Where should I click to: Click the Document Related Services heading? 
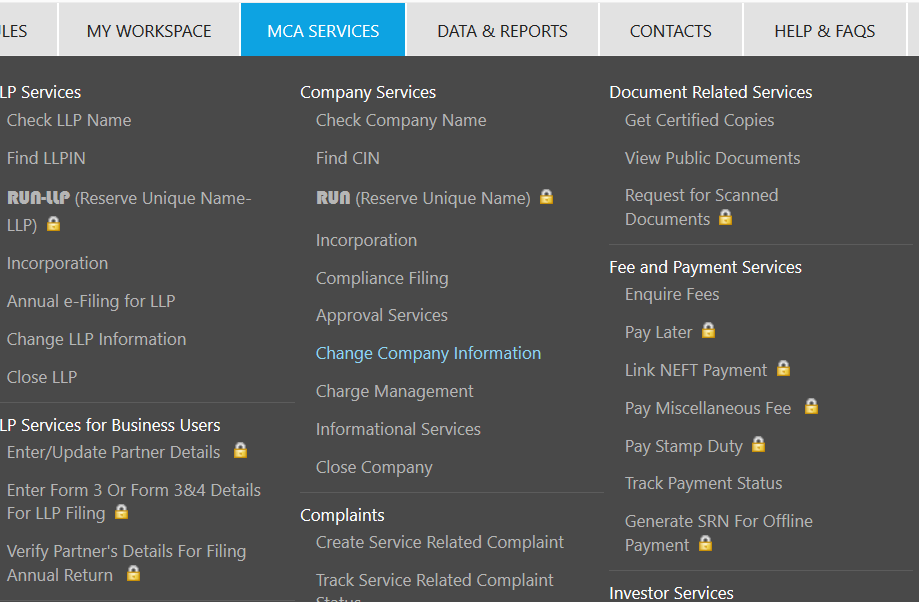point(710,92)
